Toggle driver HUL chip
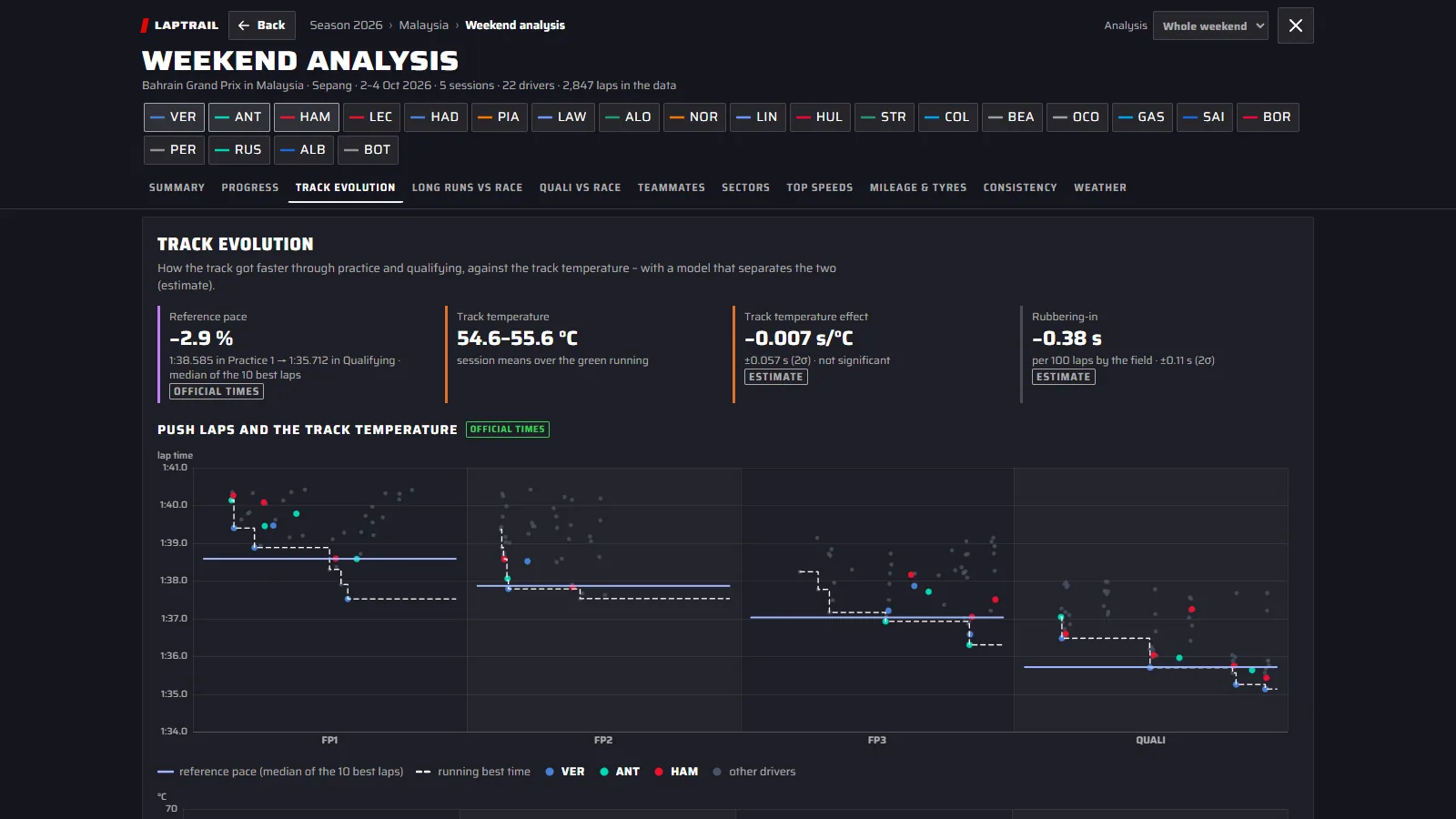This screenshot has height=819, width=1456. [x=821, y=117]
